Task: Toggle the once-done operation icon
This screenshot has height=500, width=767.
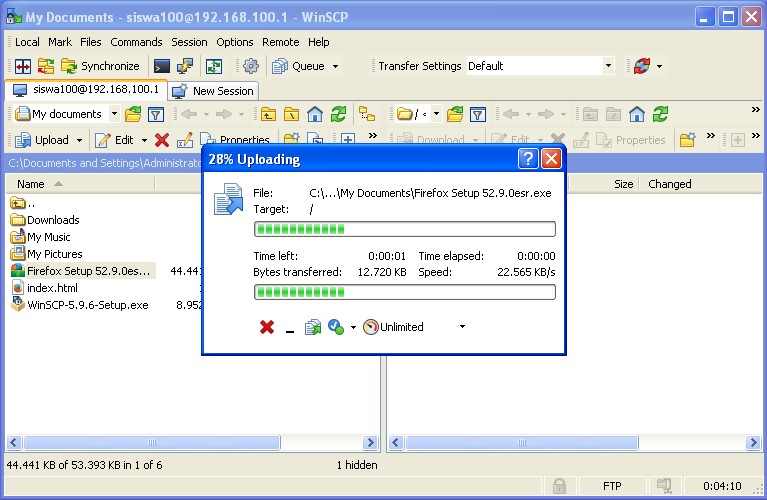Action: click(336, 327)
